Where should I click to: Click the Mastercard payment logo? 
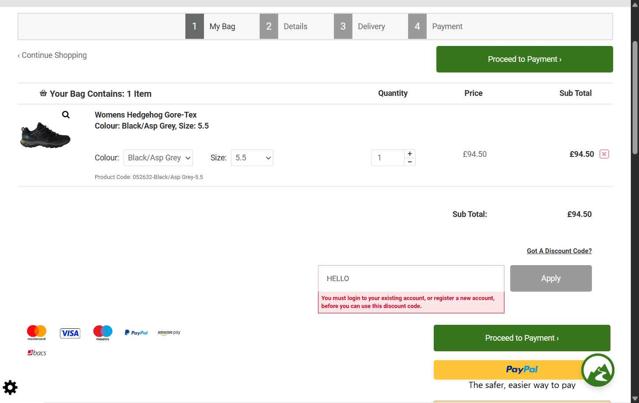[37, 332]
